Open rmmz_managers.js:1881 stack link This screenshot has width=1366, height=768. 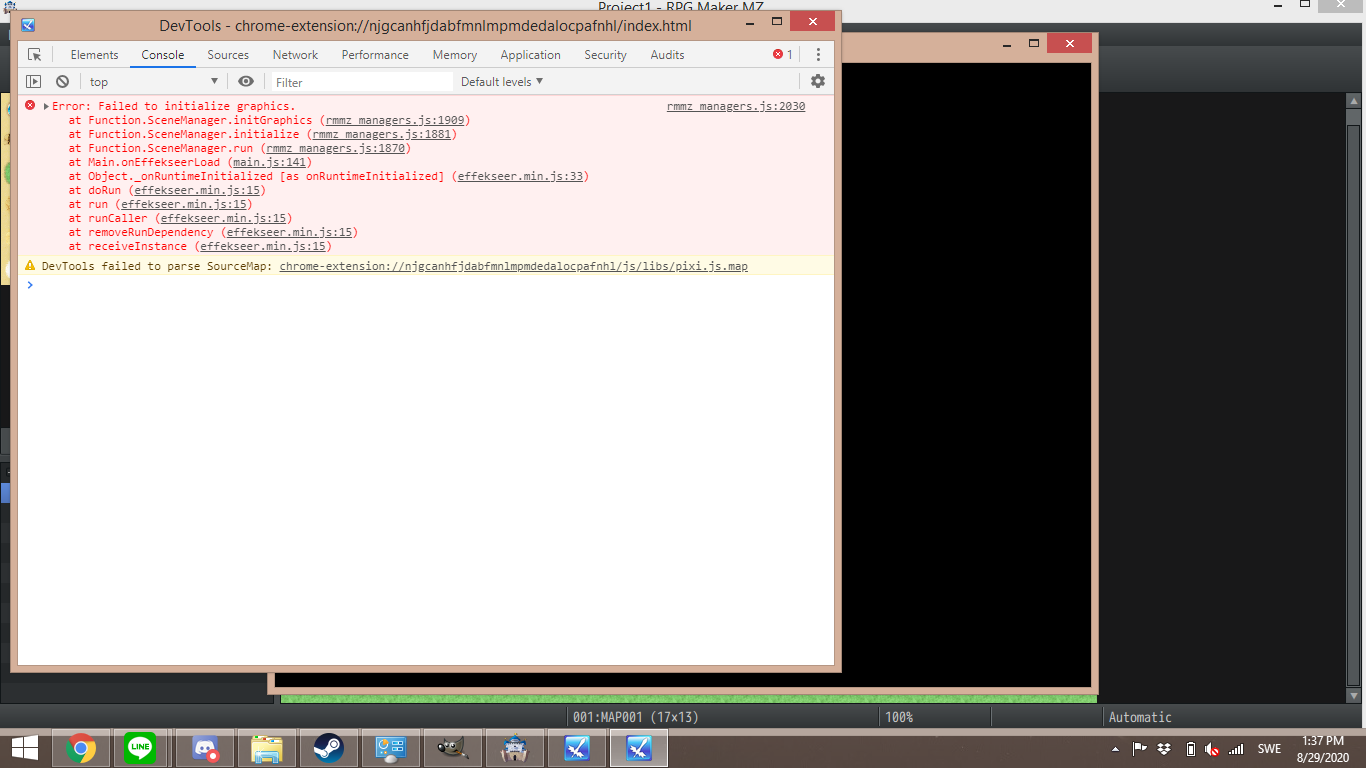click(x=382, y=134)
